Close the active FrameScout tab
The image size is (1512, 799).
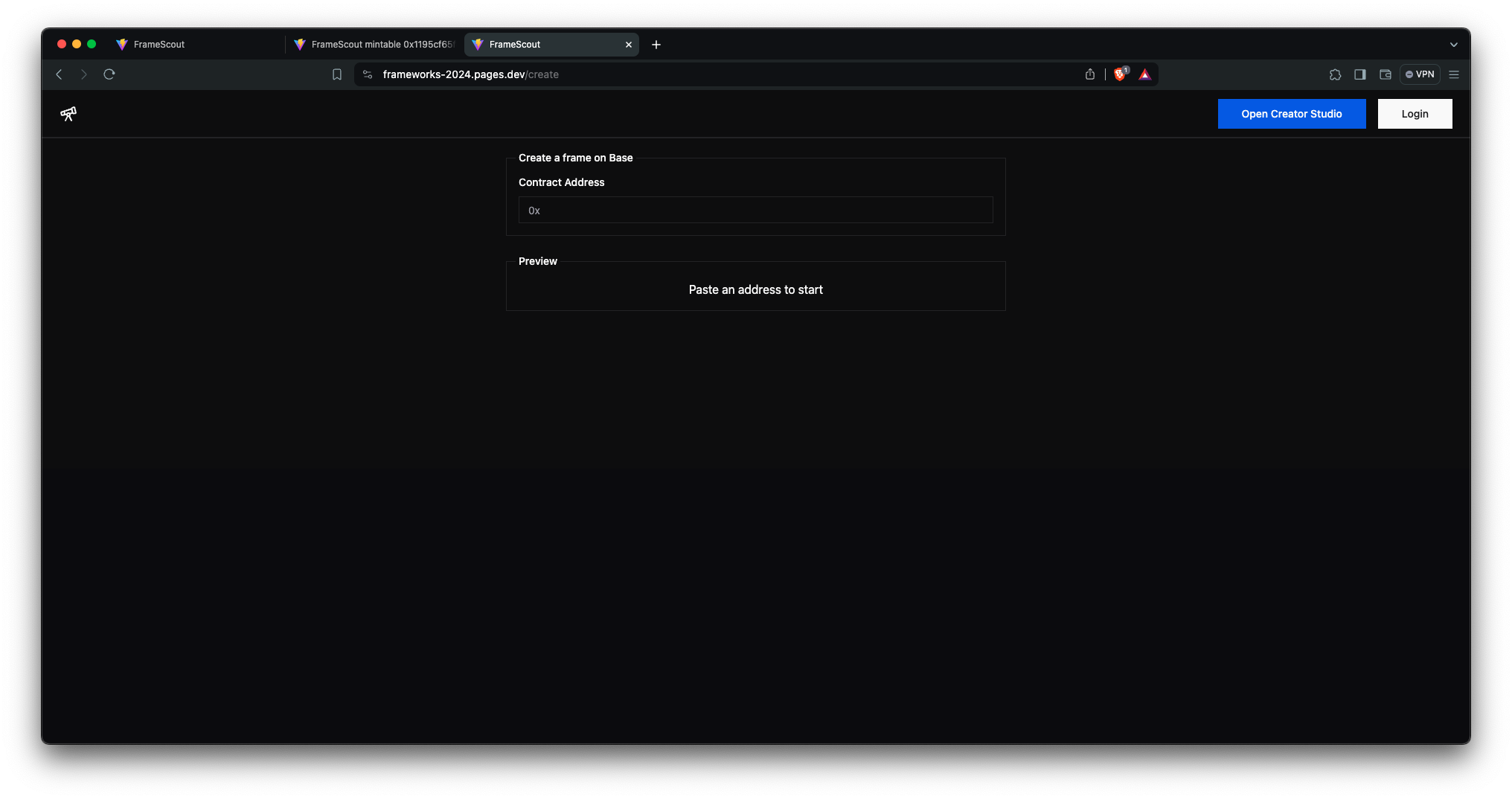(629, 45)
